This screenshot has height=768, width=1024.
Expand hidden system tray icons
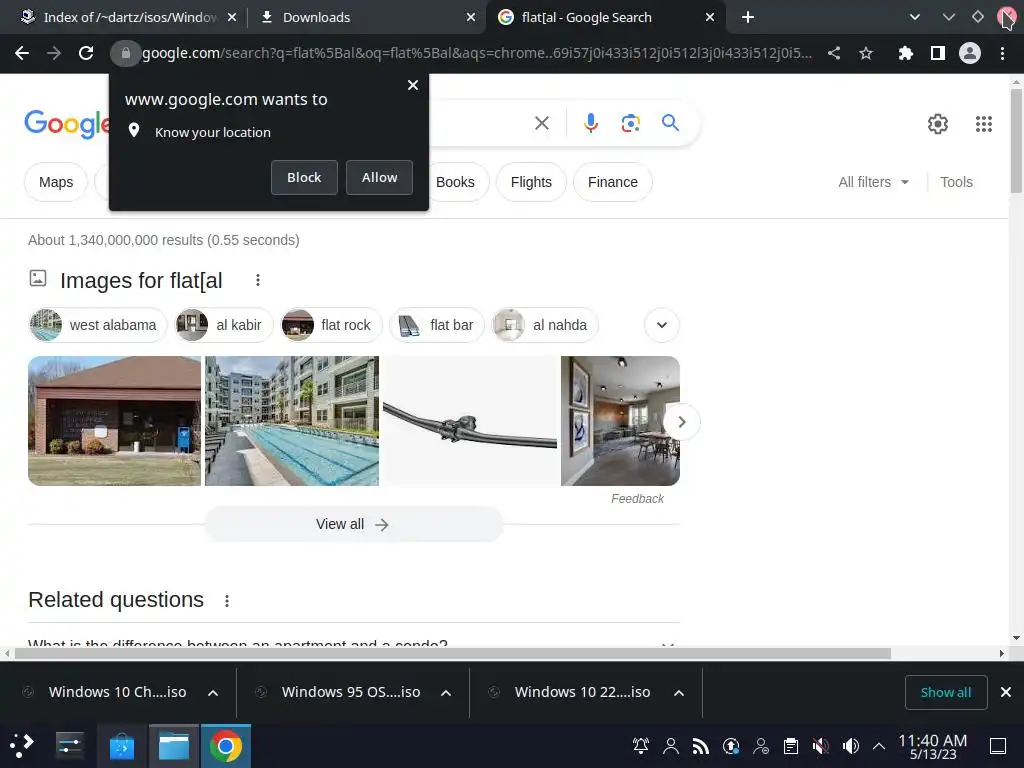pos(879,746)
